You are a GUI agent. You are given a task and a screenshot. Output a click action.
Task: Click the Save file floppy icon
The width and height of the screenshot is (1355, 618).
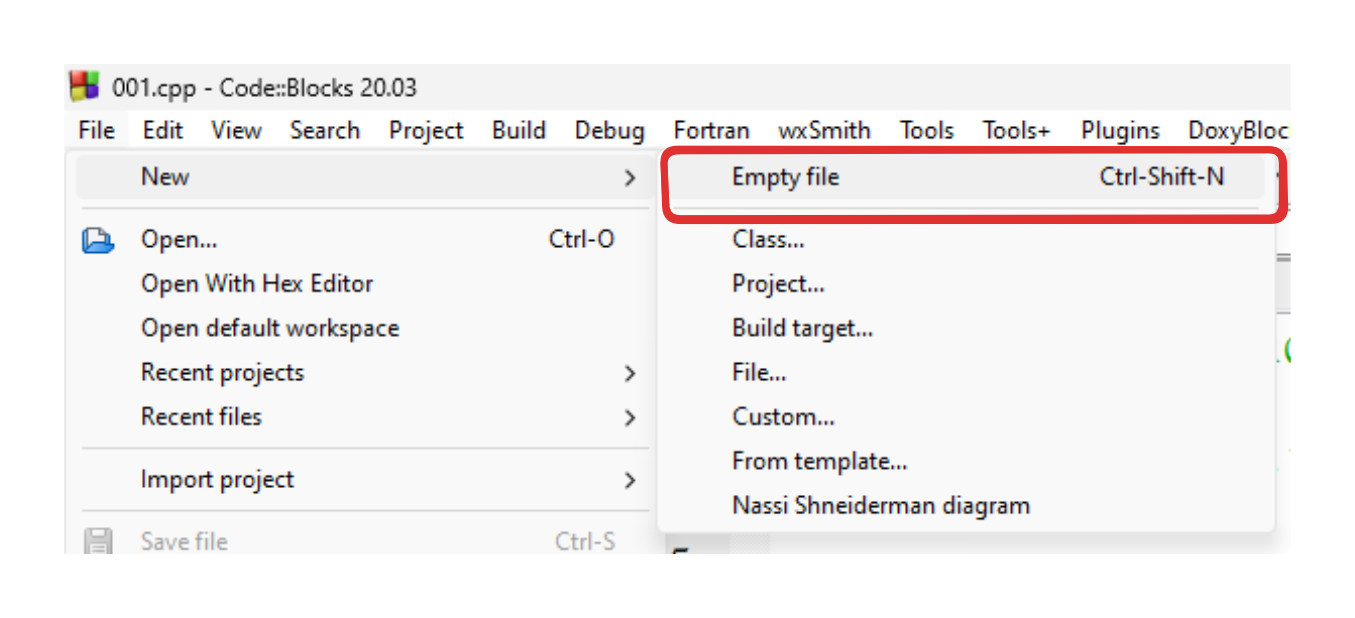coord(97,541)
